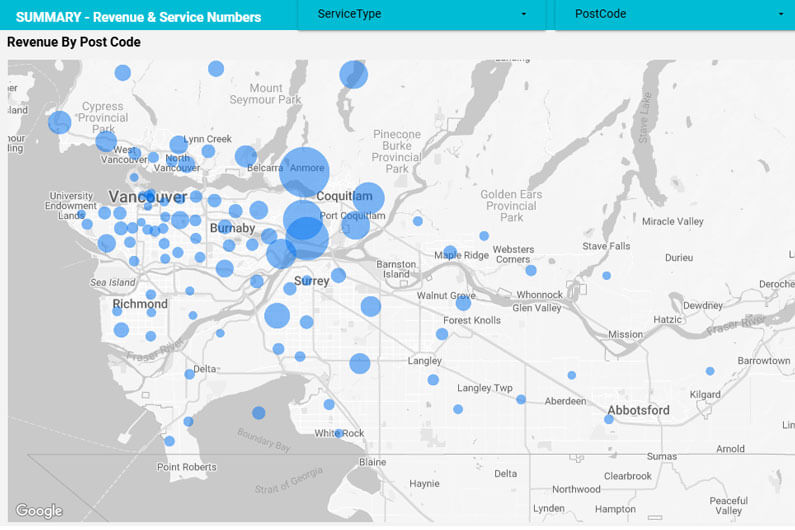The image size is (795, 530).
Task: Click the Sea Island label
Action: click(113, 282)
